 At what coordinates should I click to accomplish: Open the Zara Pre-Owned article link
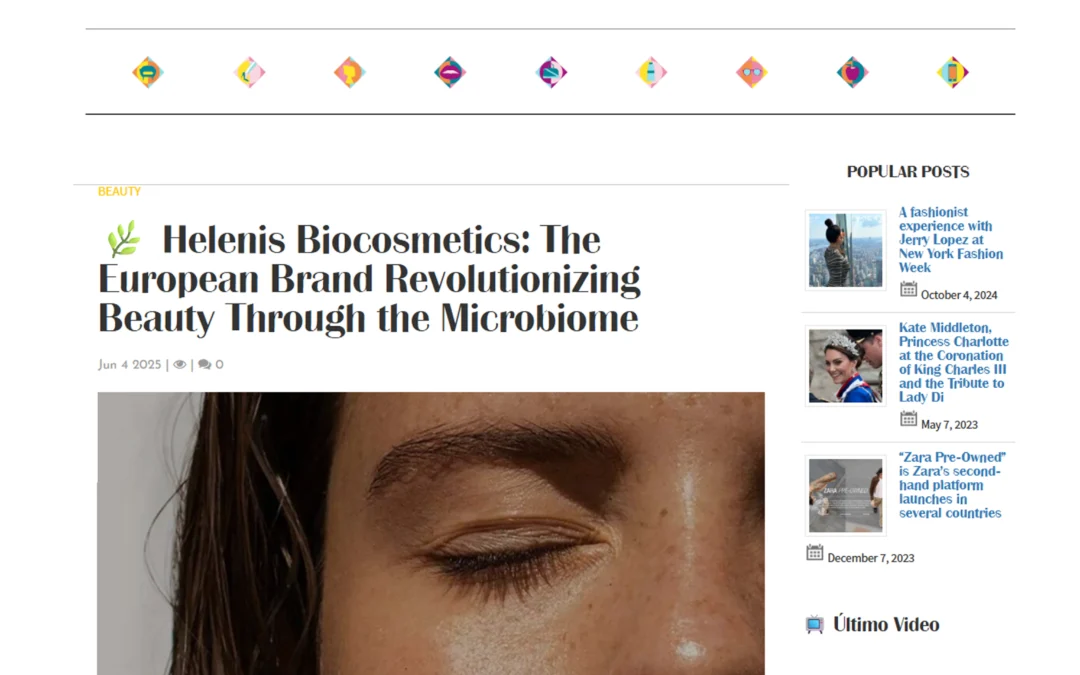pos(950,484)
